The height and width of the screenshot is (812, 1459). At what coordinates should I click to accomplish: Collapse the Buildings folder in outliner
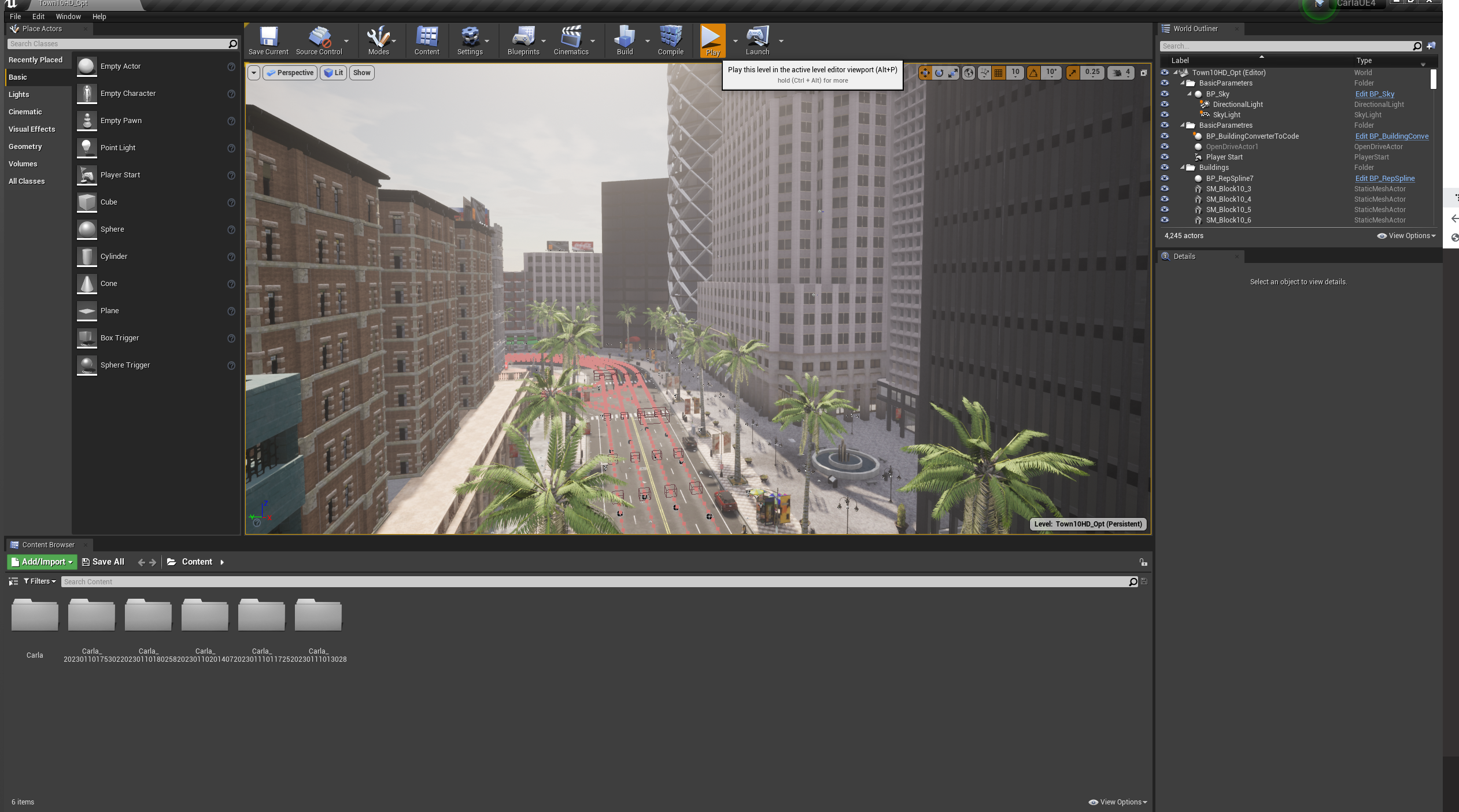pos(1183,168)
